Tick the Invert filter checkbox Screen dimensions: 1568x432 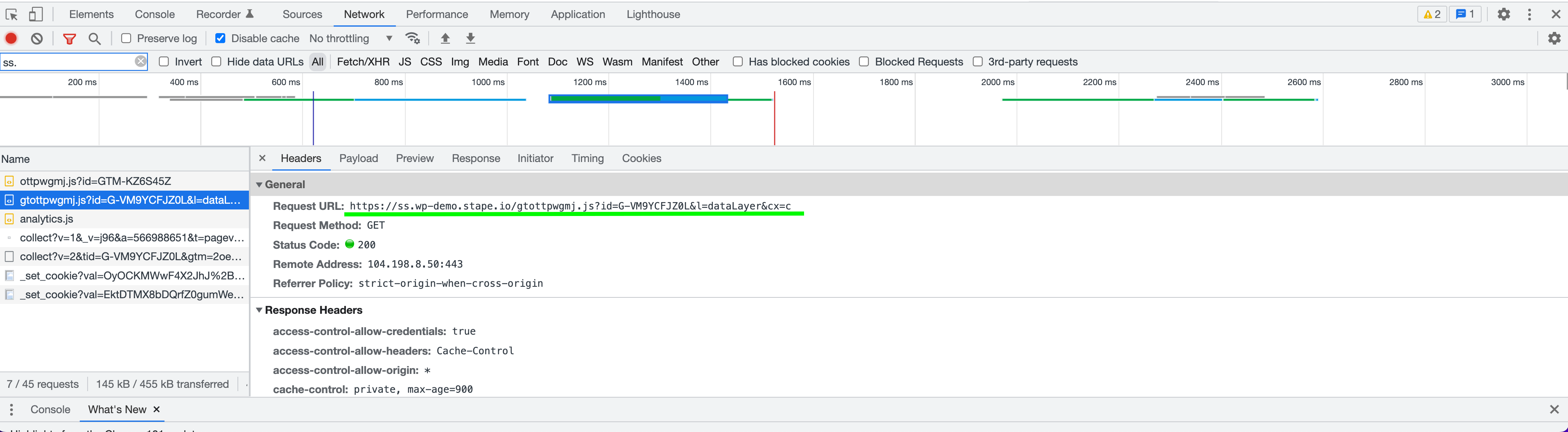click(x=164, y=61)
